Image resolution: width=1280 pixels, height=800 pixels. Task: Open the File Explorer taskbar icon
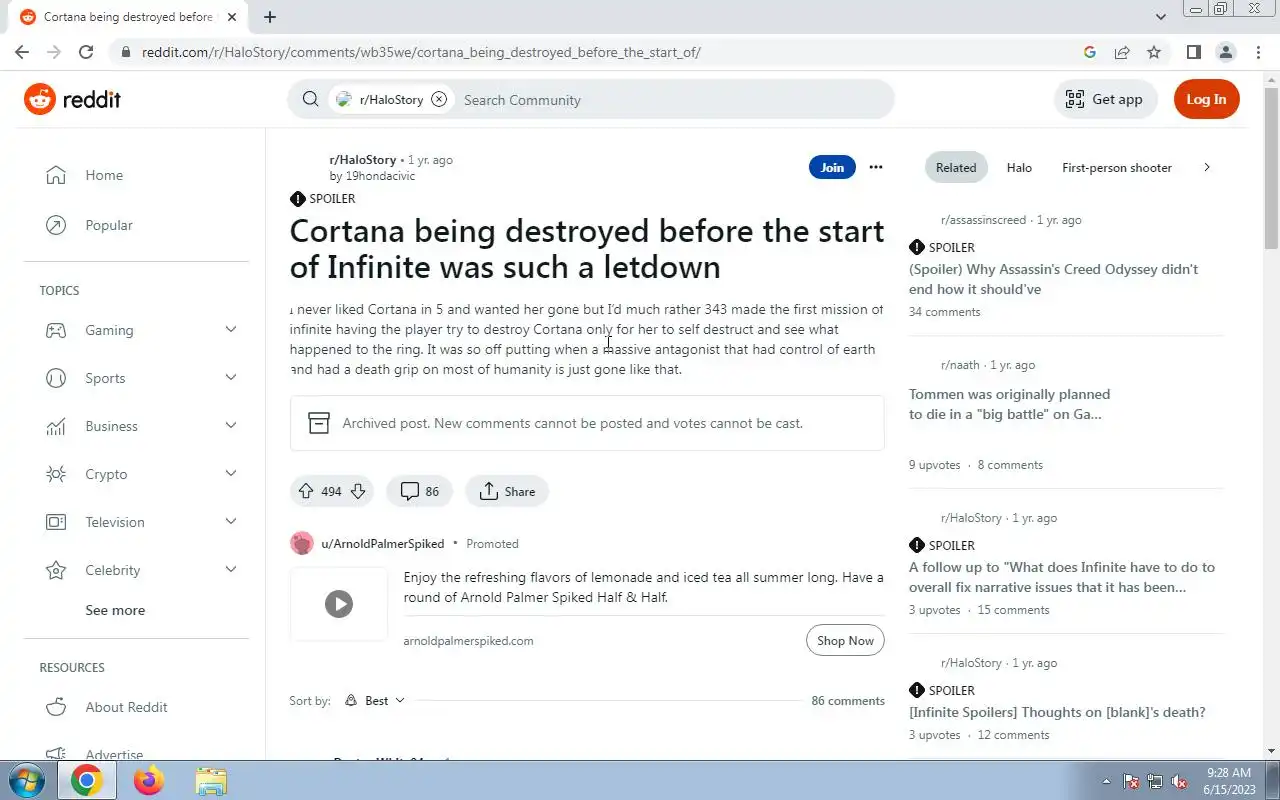(x=211, y=780)
